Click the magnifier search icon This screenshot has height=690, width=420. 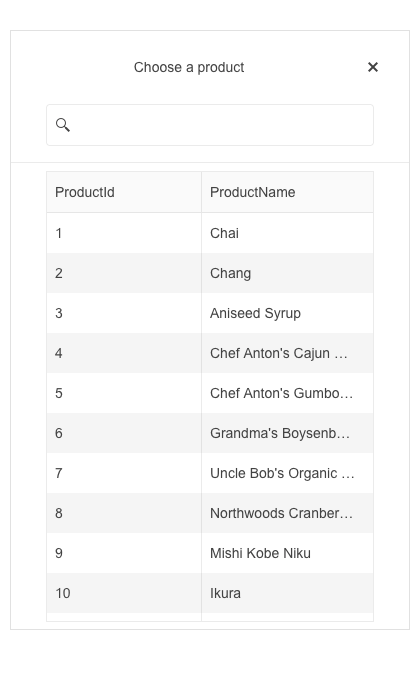tap(63, 125)
